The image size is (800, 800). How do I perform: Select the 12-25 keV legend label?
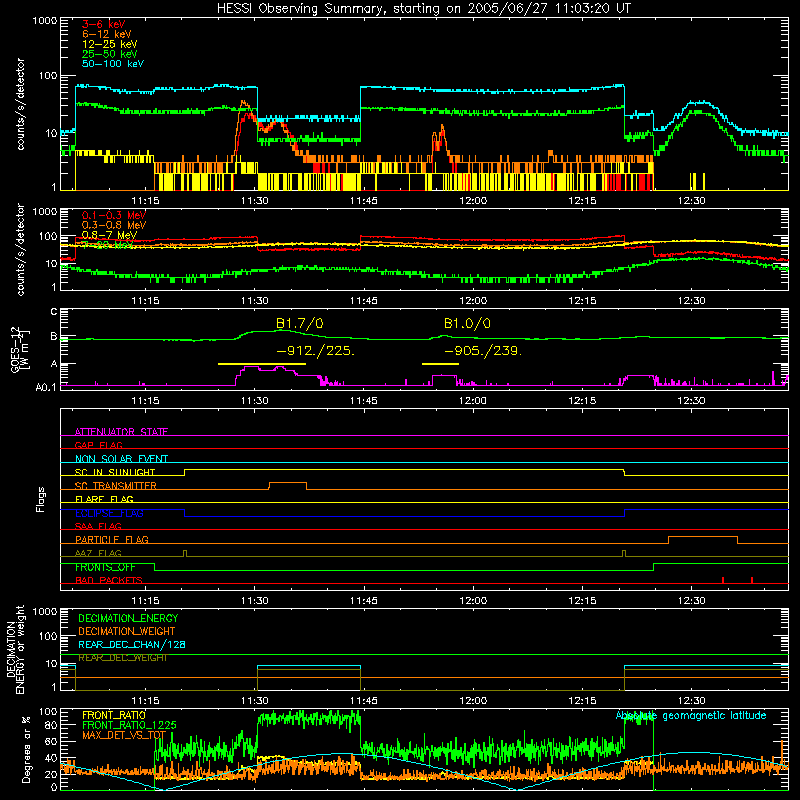(110, 44)
